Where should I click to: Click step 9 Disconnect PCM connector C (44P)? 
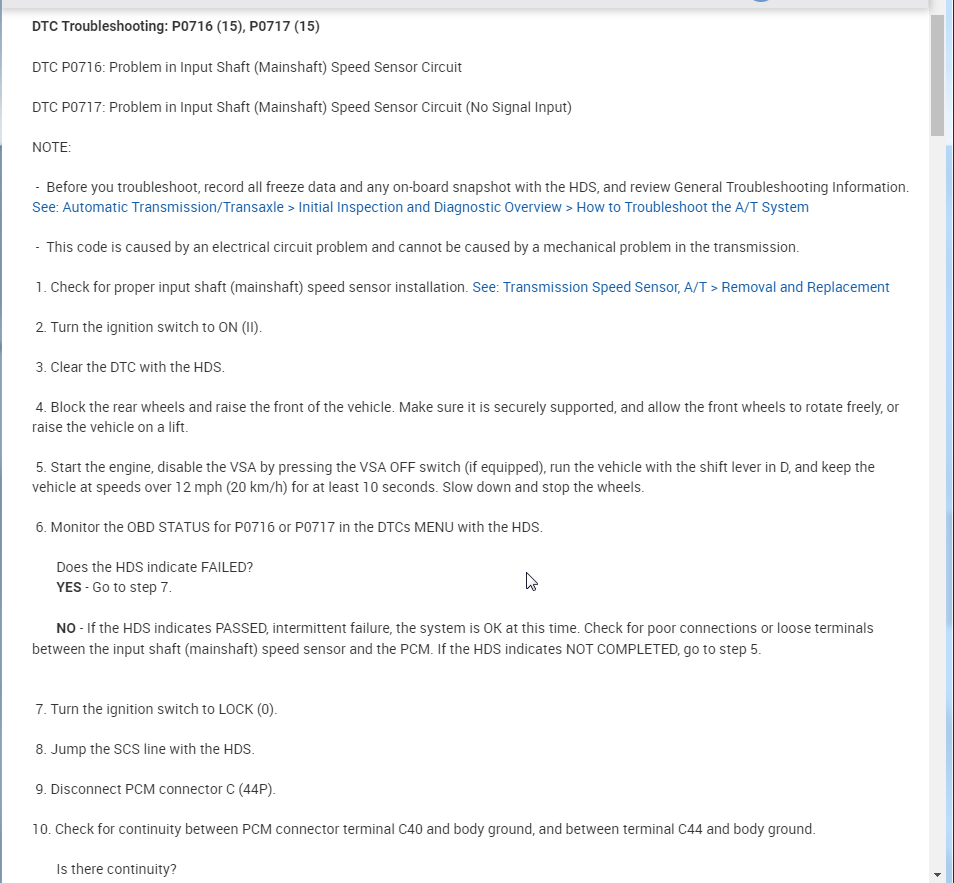[155, 789]
